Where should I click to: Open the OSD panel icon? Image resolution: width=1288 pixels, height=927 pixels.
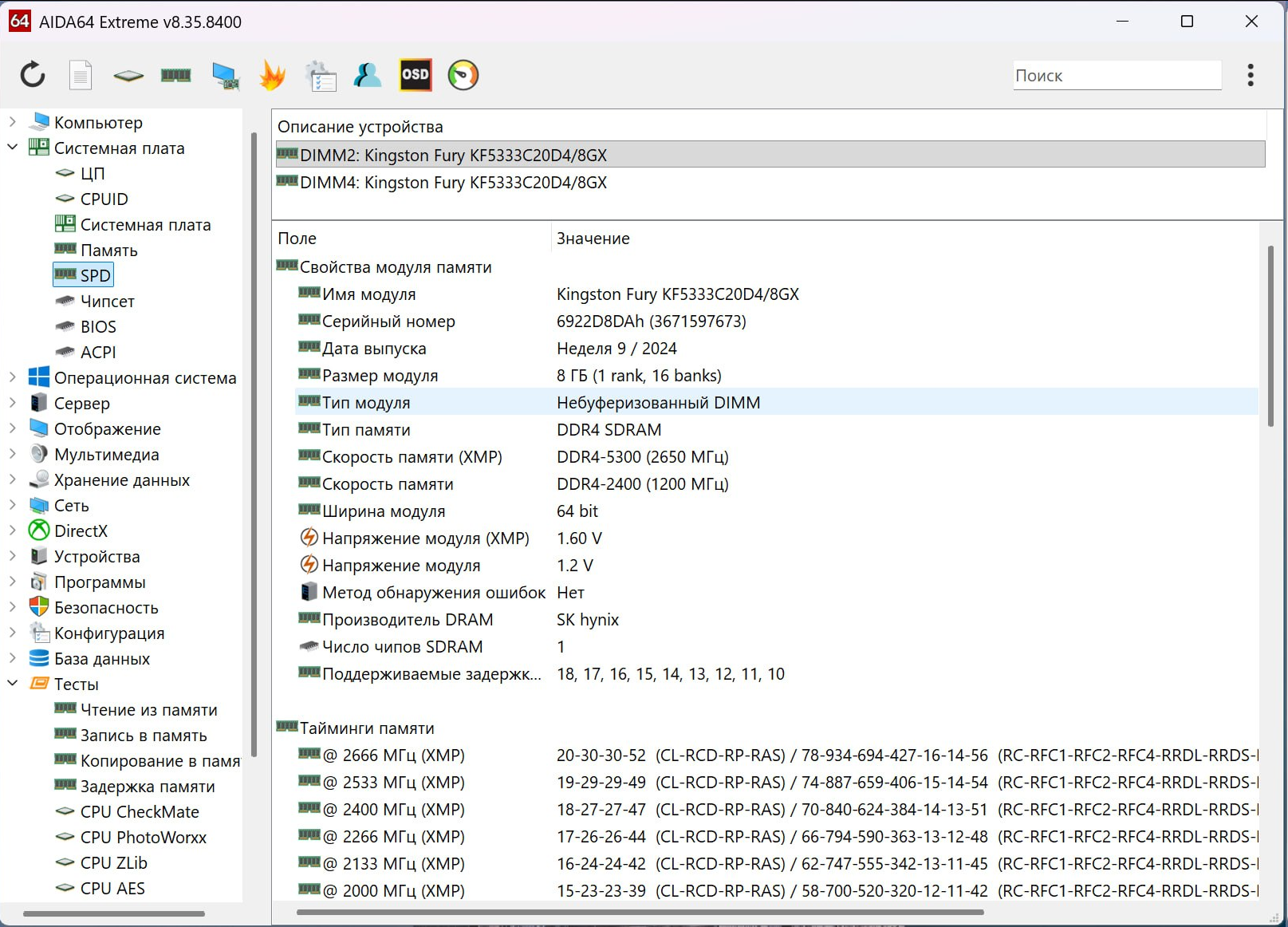[x=416, y=75]
